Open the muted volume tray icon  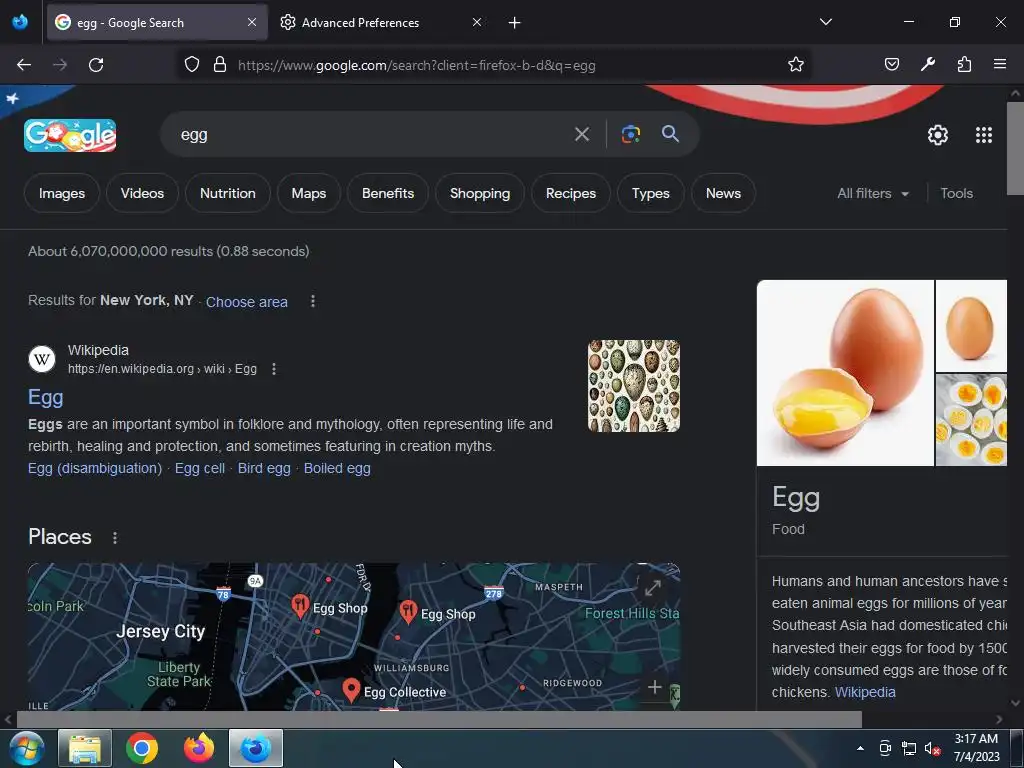tap(932, 748)
